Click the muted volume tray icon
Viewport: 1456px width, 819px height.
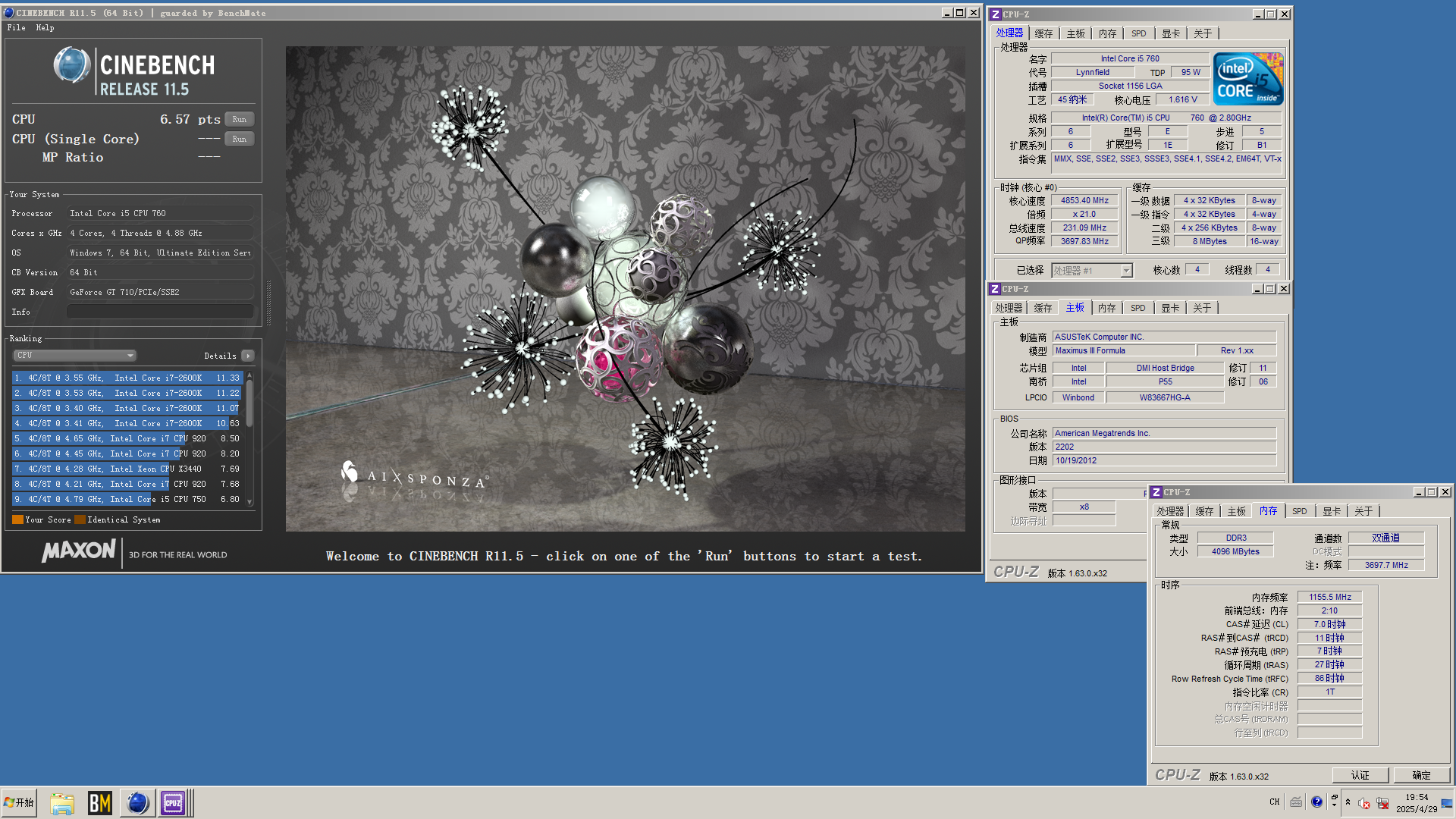[x=1363, y=803]
